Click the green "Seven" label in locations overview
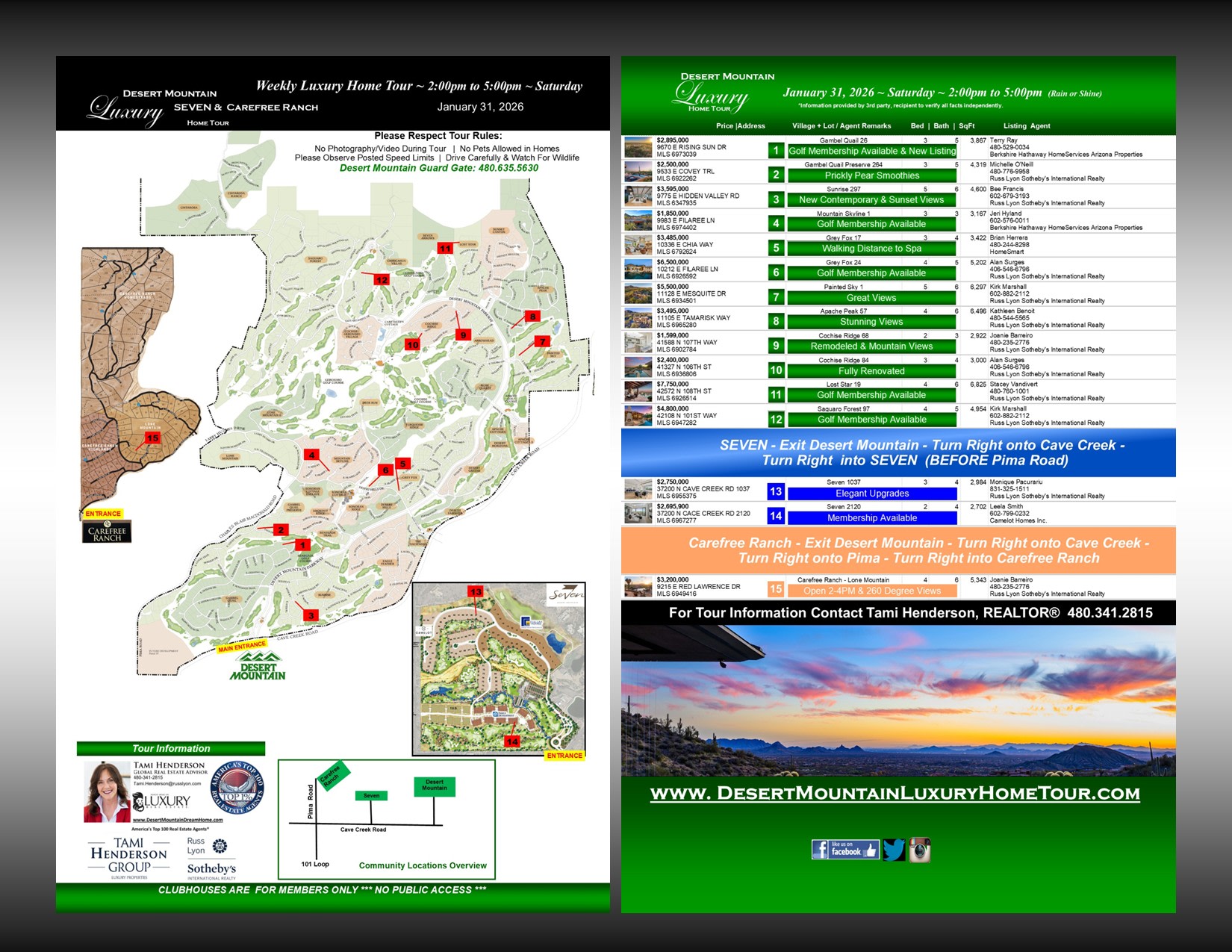1232x952 pixels. coord(371,796)
